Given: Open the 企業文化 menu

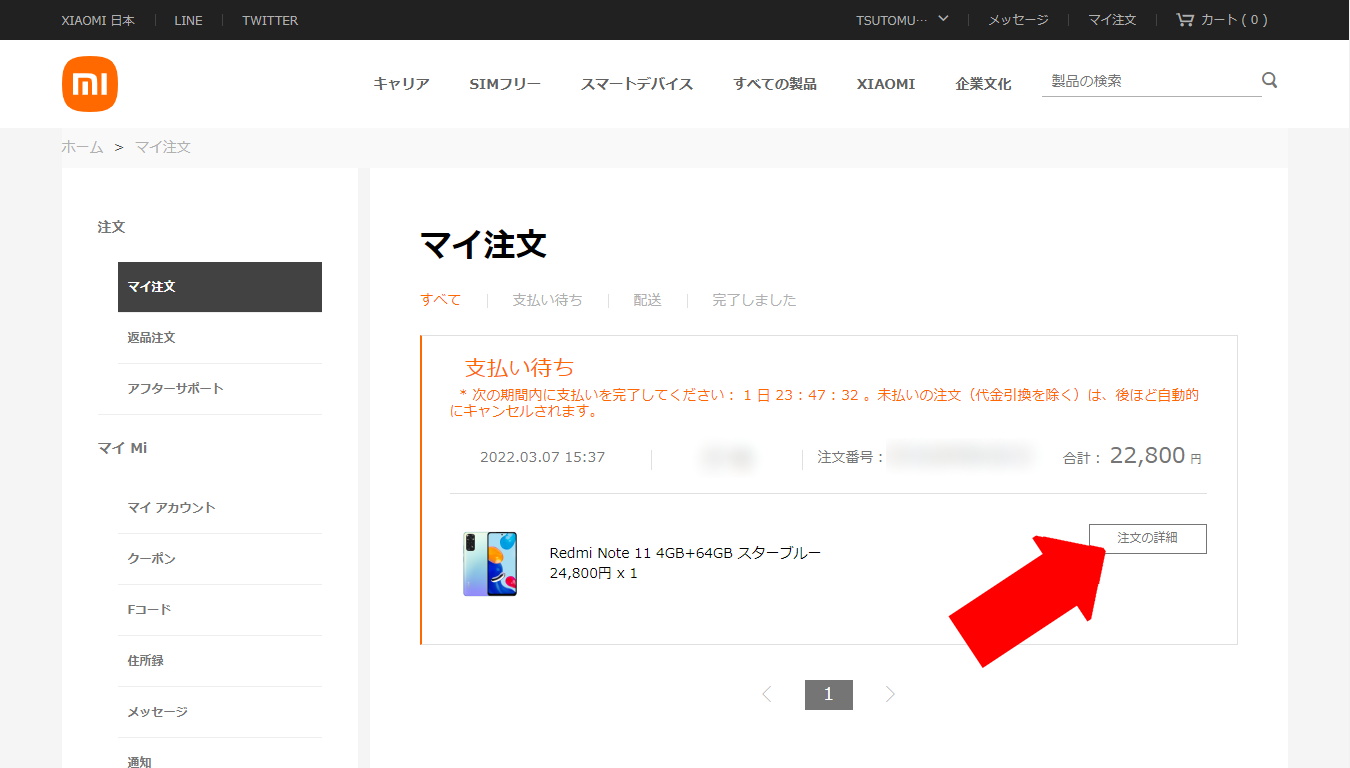Looking at the screenshot, I should tap(983, 84).
